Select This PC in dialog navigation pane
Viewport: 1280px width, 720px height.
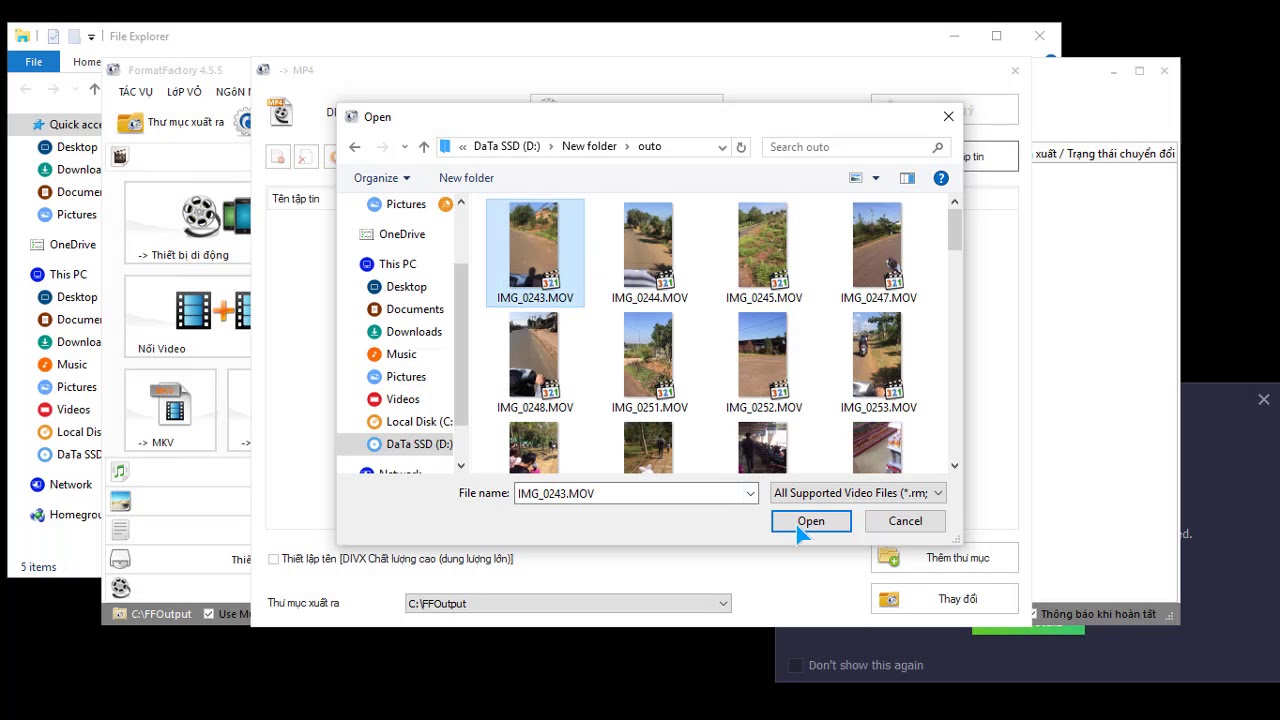tap(397, 264)
